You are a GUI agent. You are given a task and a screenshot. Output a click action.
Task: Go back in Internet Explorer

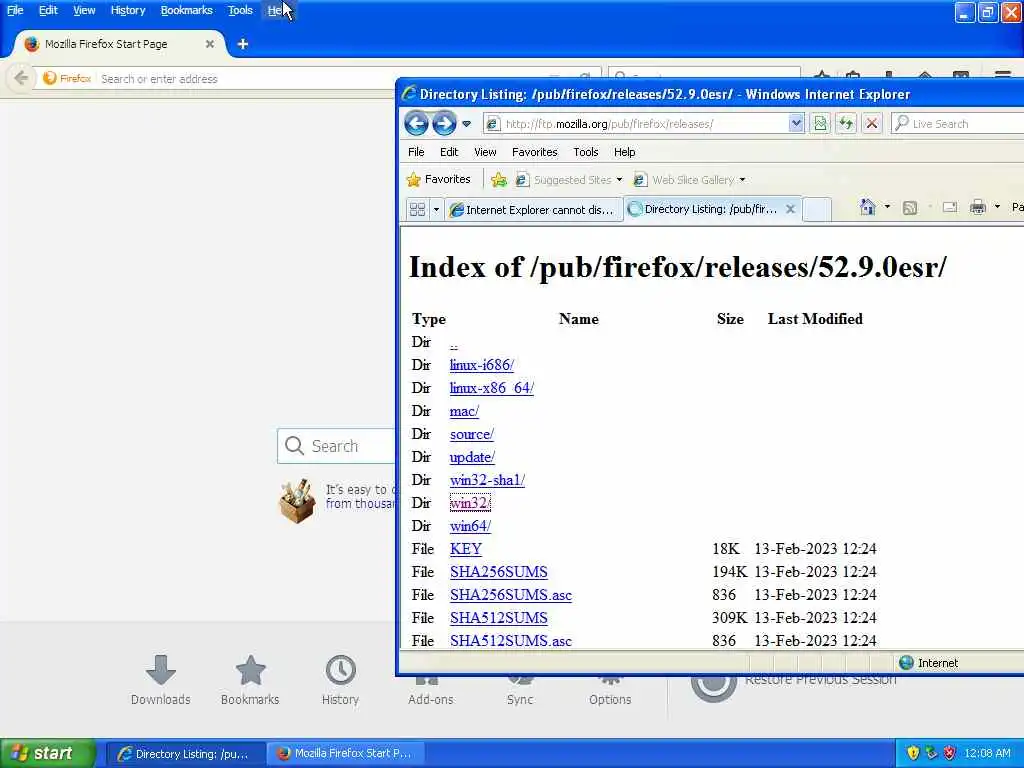click(416, 123)
